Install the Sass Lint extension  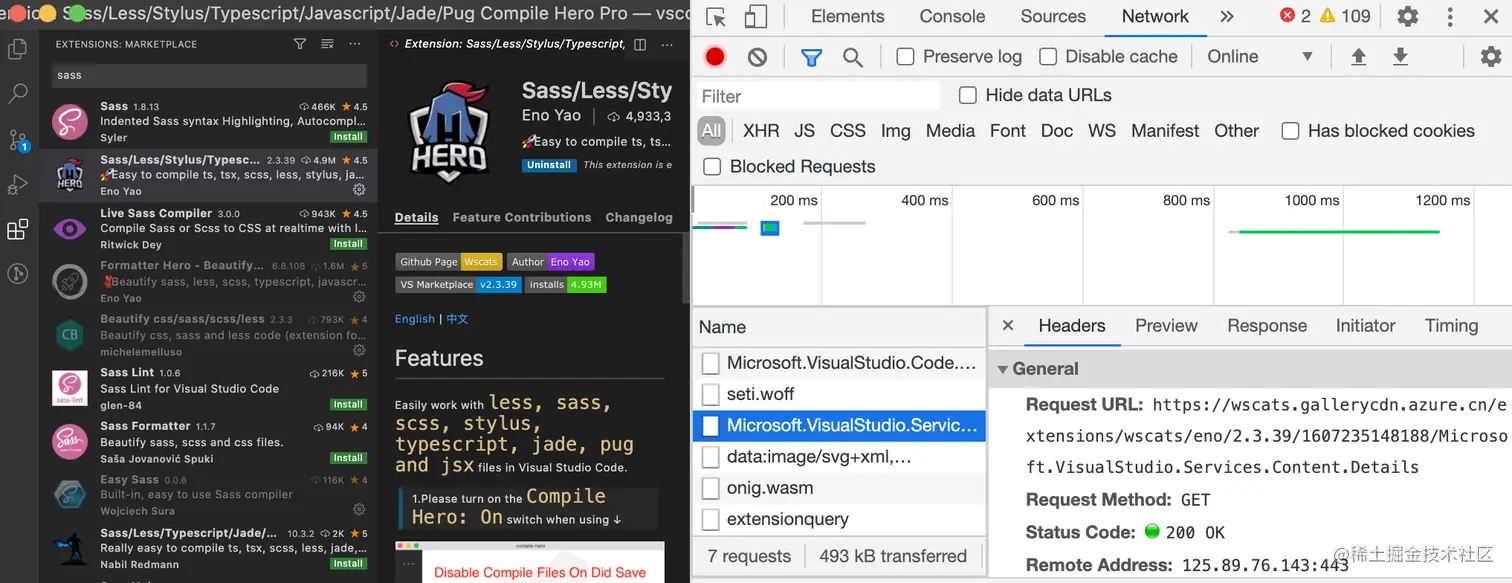point(348,404)
